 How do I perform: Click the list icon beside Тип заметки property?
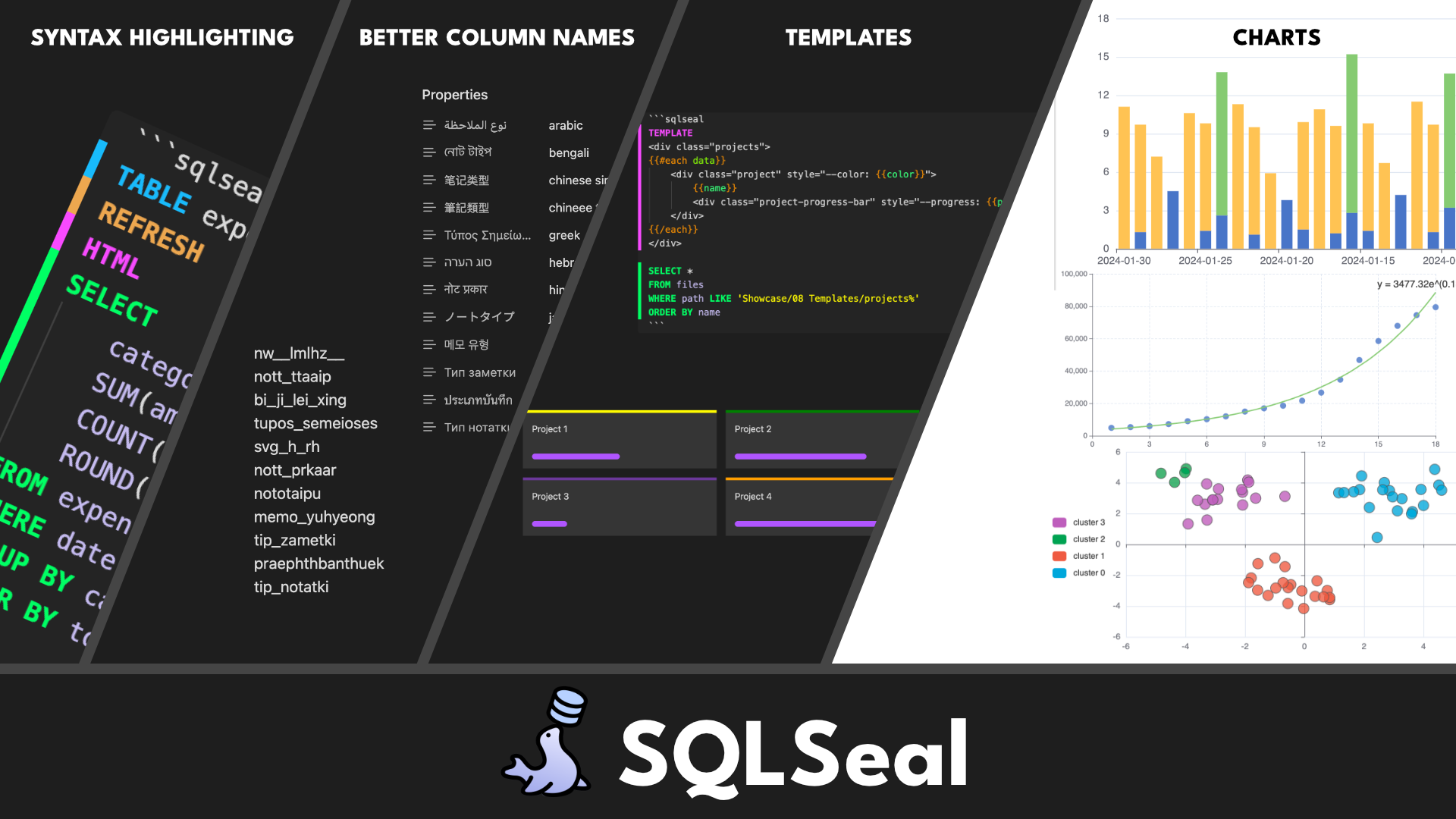coord(428,372)
